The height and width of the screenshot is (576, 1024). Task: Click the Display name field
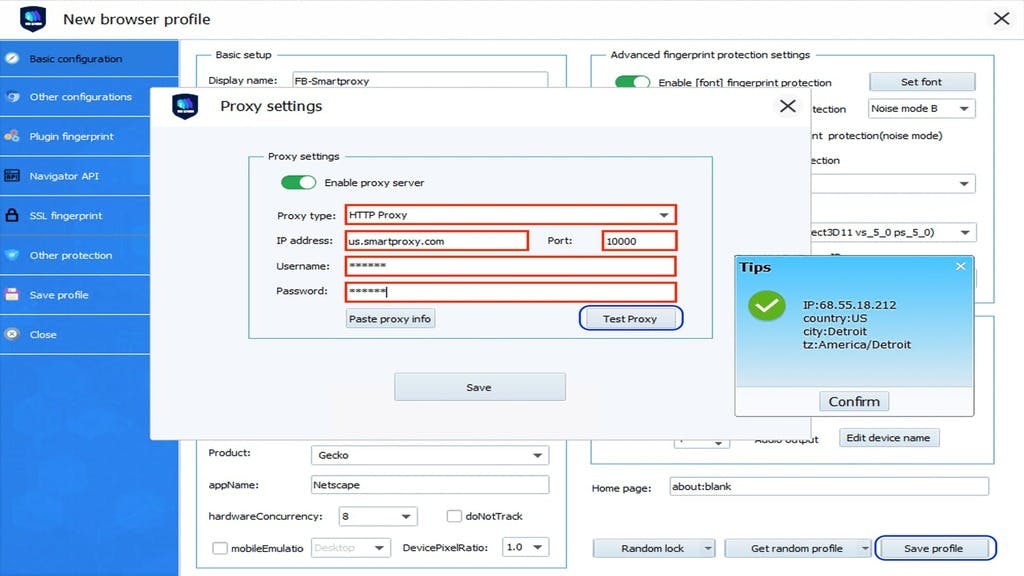(x=420, y=80)
